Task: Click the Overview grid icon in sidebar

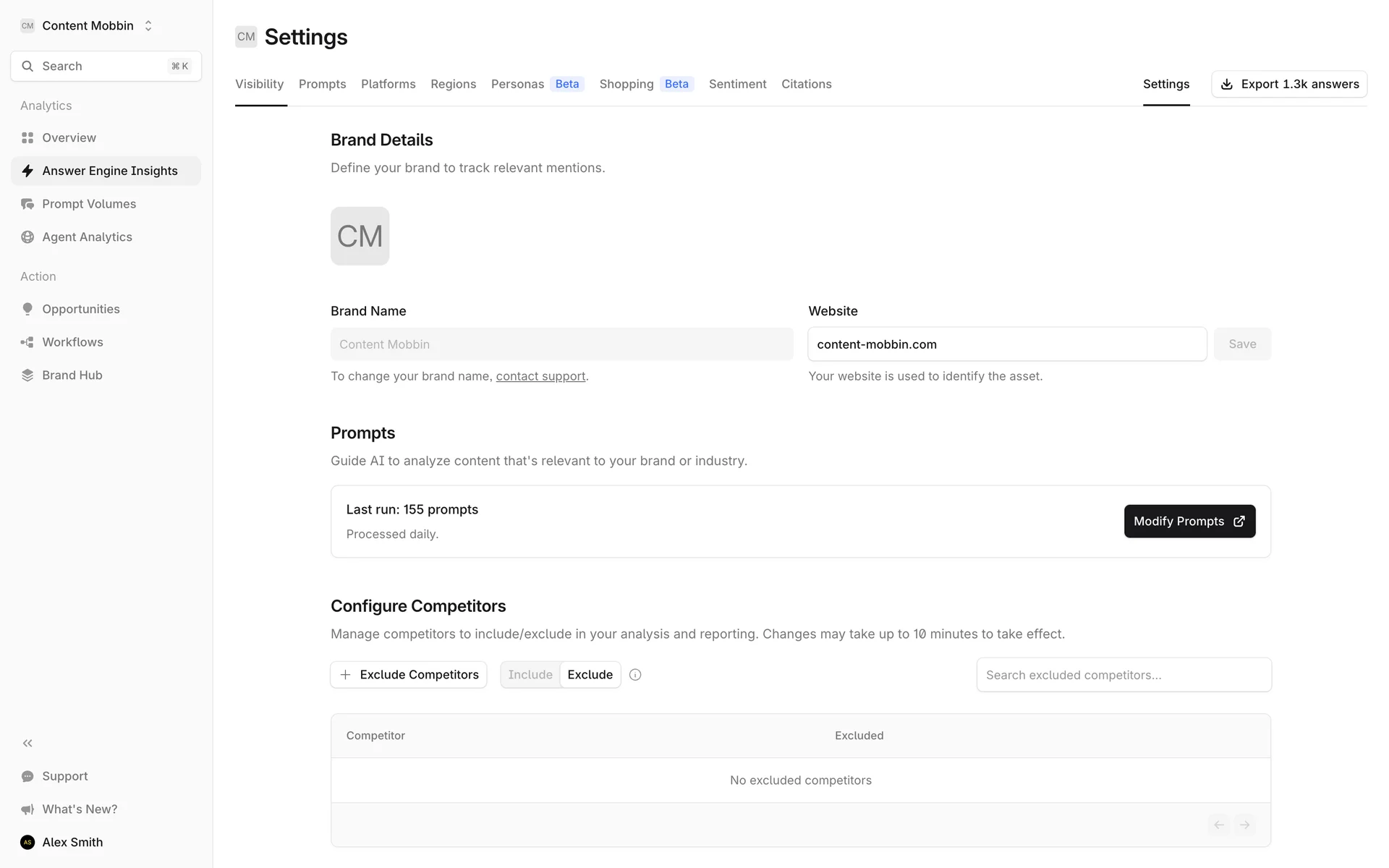Action: (x=27, y=137)
